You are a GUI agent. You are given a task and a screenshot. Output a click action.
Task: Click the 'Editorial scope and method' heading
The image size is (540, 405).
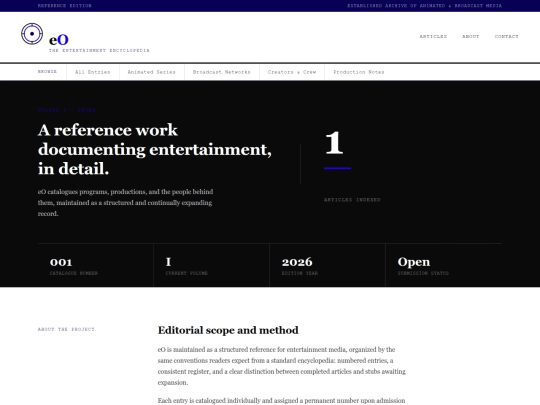point(228,330)
